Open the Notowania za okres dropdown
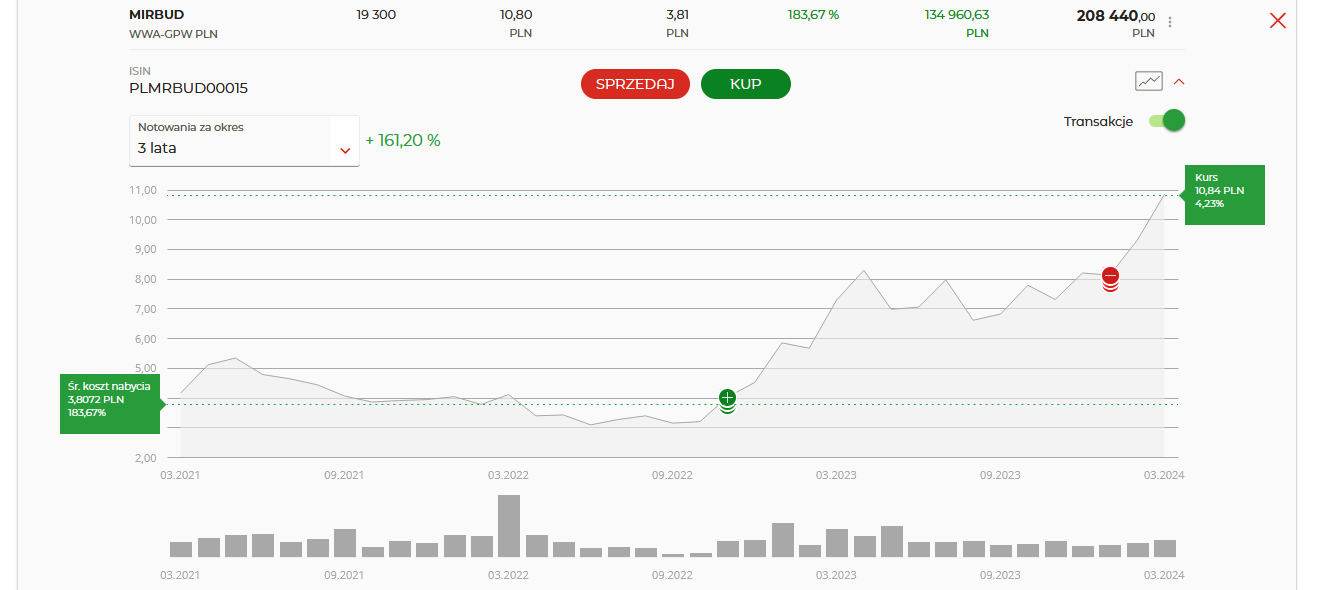The image size is (1322, 590). (244, 141)
